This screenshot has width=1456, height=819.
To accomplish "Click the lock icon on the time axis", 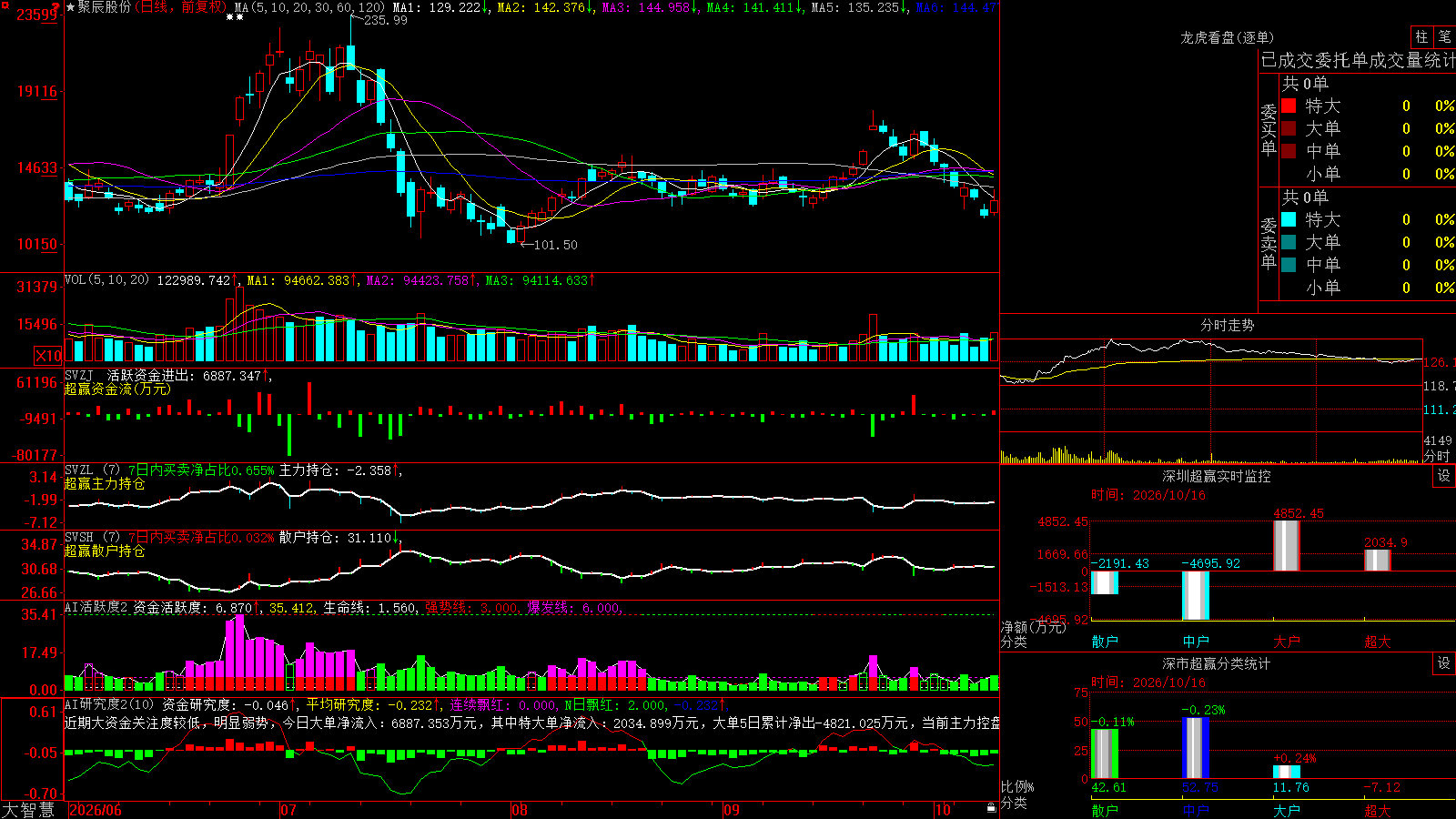I will point(991,807).
